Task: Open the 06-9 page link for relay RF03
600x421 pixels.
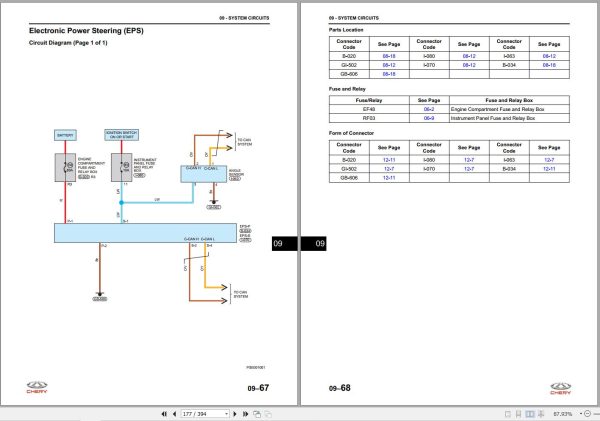Action: click(429, 118)
